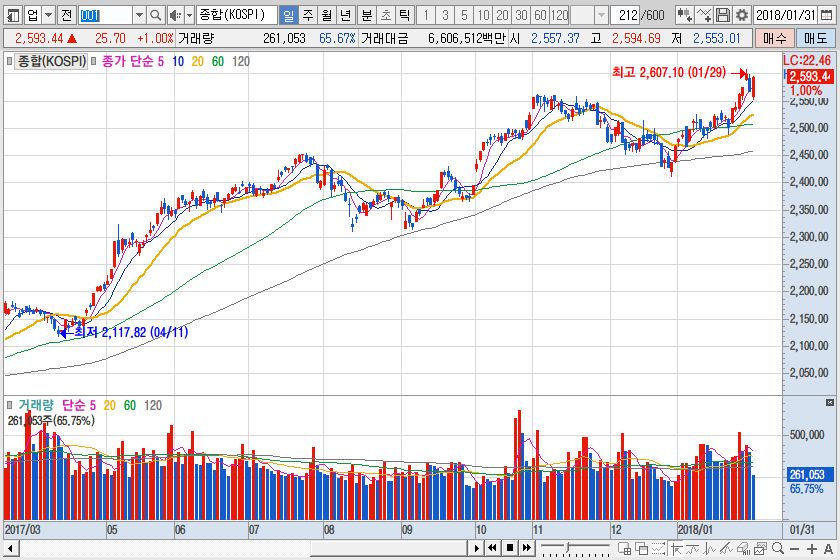This screenshot has width=840, height=560.
Task: Expand the minute interval dropdown after 120
Action: point(600,15)
